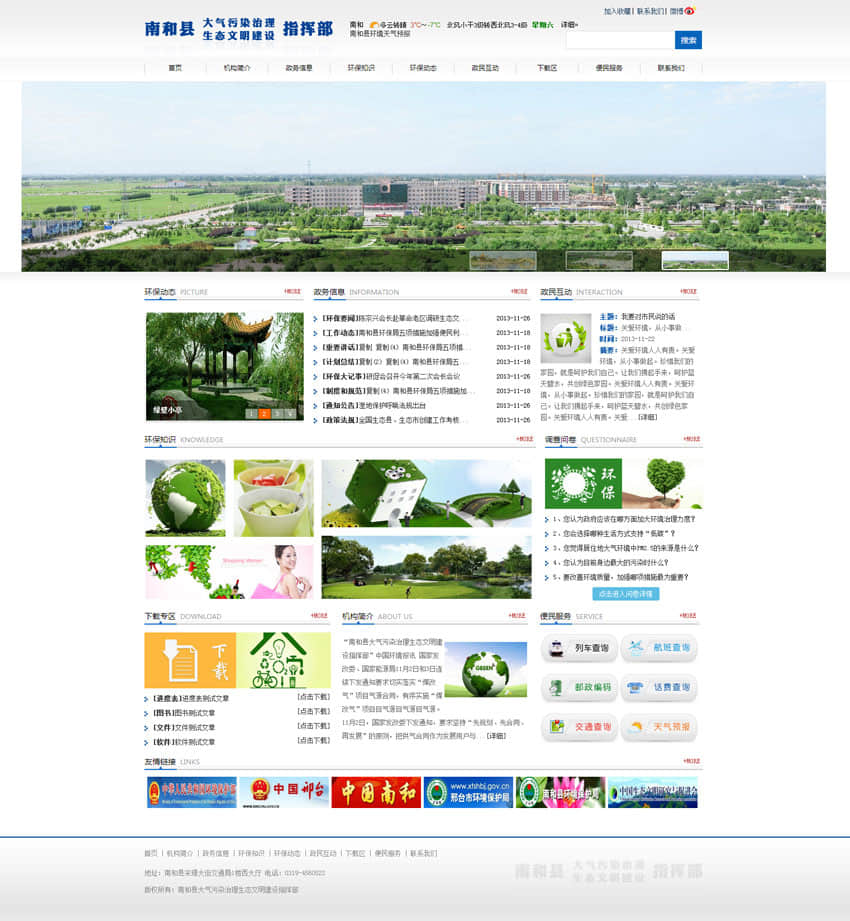Click the 列车查询 train query icon button

[x=579, y=648]
